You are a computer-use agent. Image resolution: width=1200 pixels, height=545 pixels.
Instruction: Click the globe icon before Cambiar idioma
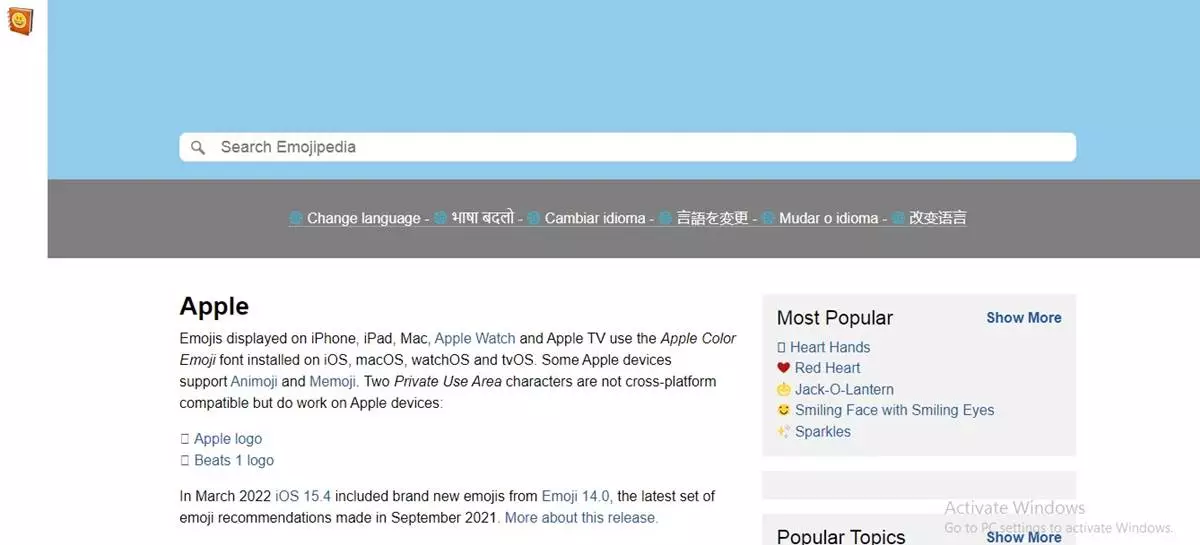534,218
